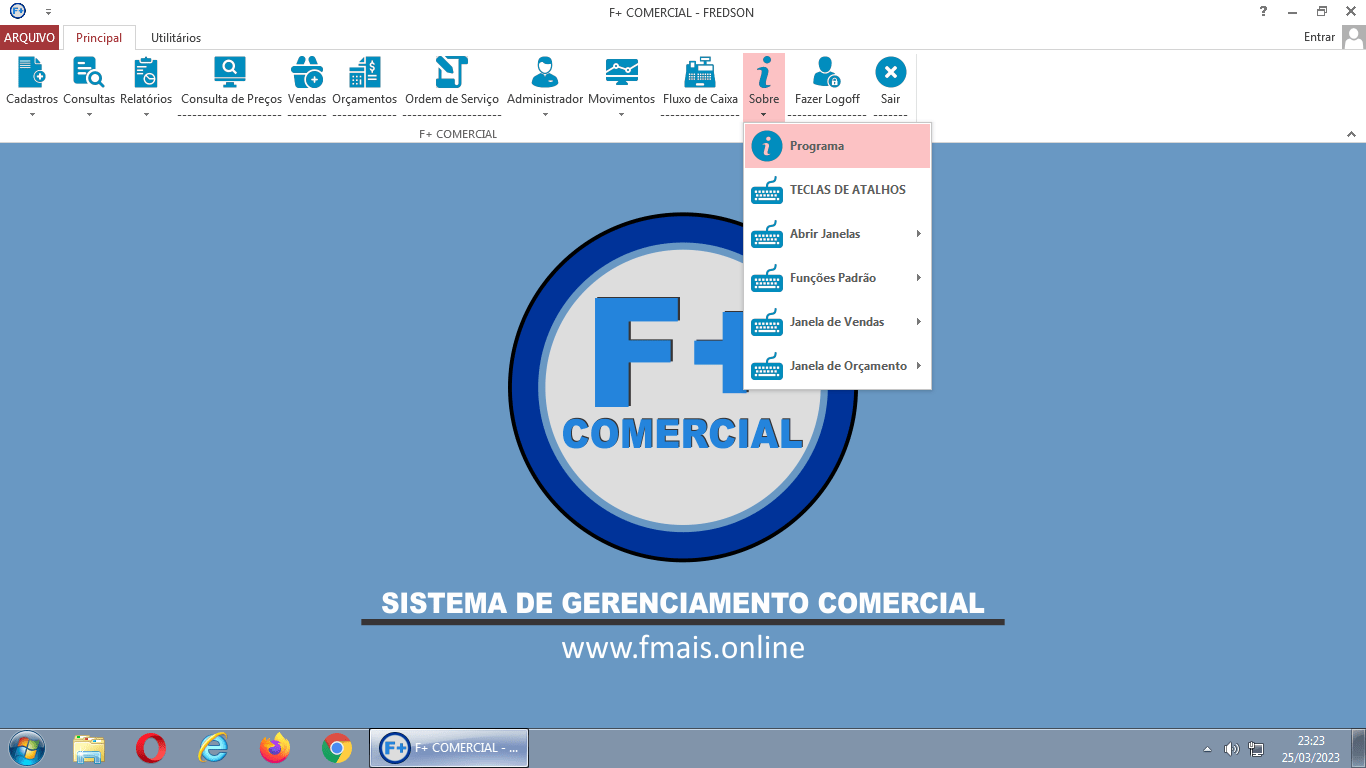Expand the Relatórios dropdown arrow
Screen dimensions: 1366x768
pos(146,114)
